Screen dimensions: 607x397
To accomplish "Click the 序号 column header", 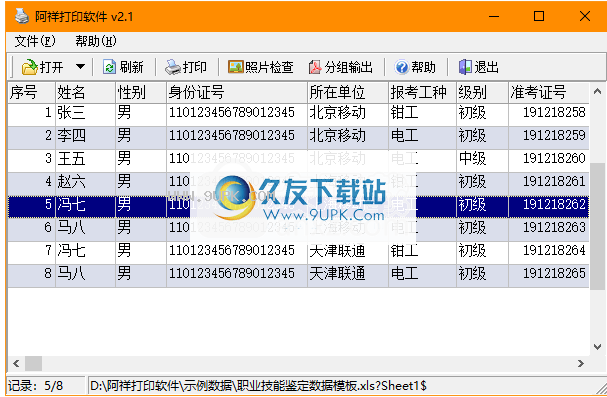I will coord(31,92).
